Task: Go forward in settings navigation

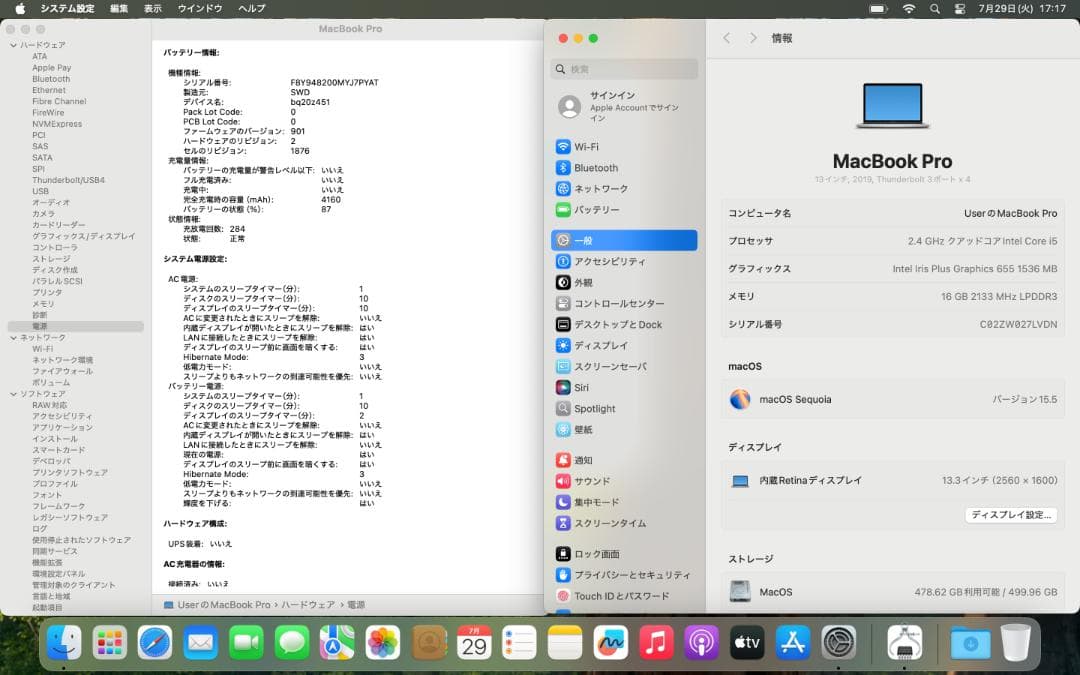Action: tap(753, 38)
